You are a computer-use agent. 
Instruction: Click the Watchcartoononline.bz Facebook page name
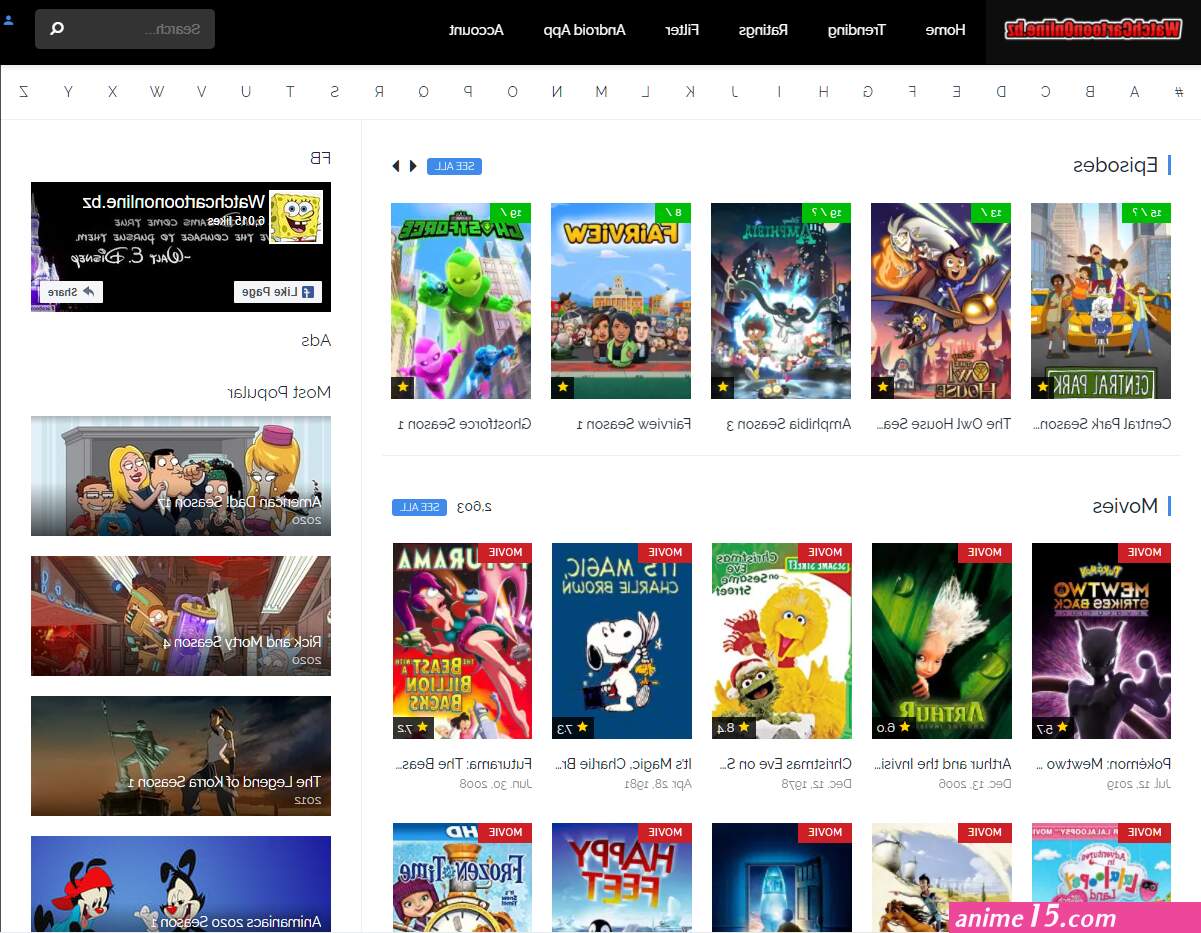174,202
